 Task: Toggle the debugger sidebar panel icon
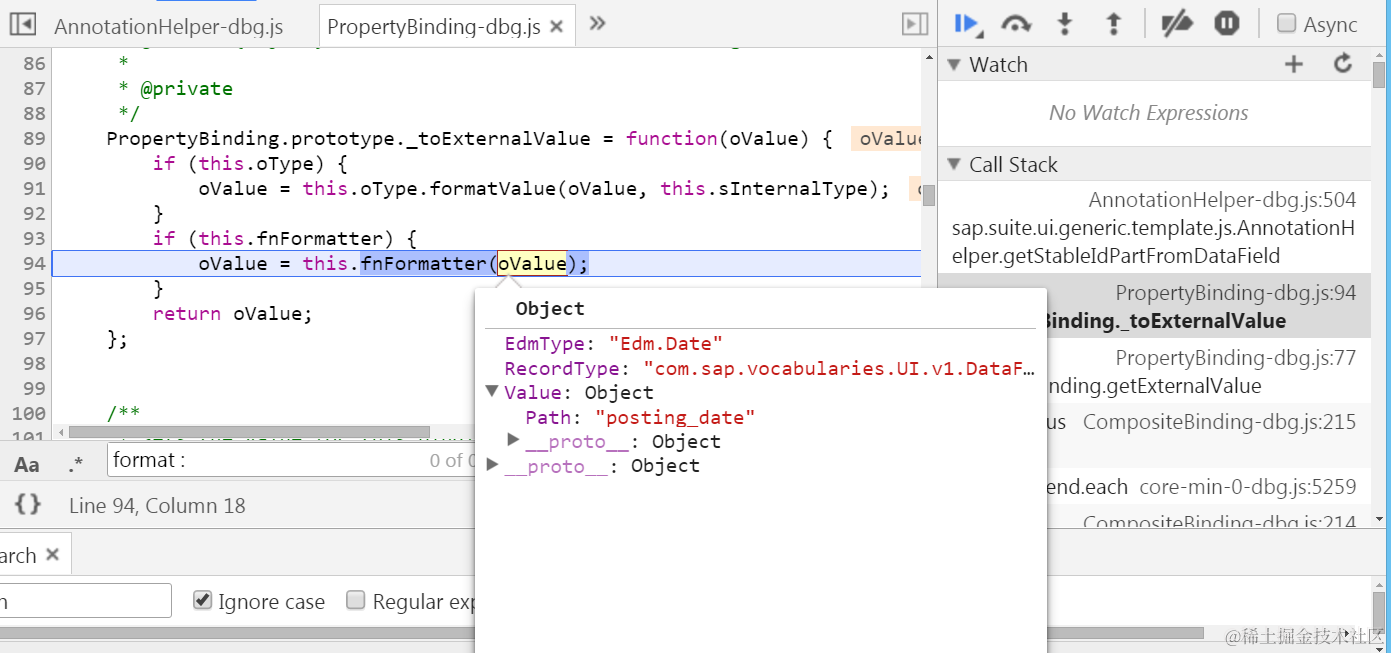[x=914, y=24]
